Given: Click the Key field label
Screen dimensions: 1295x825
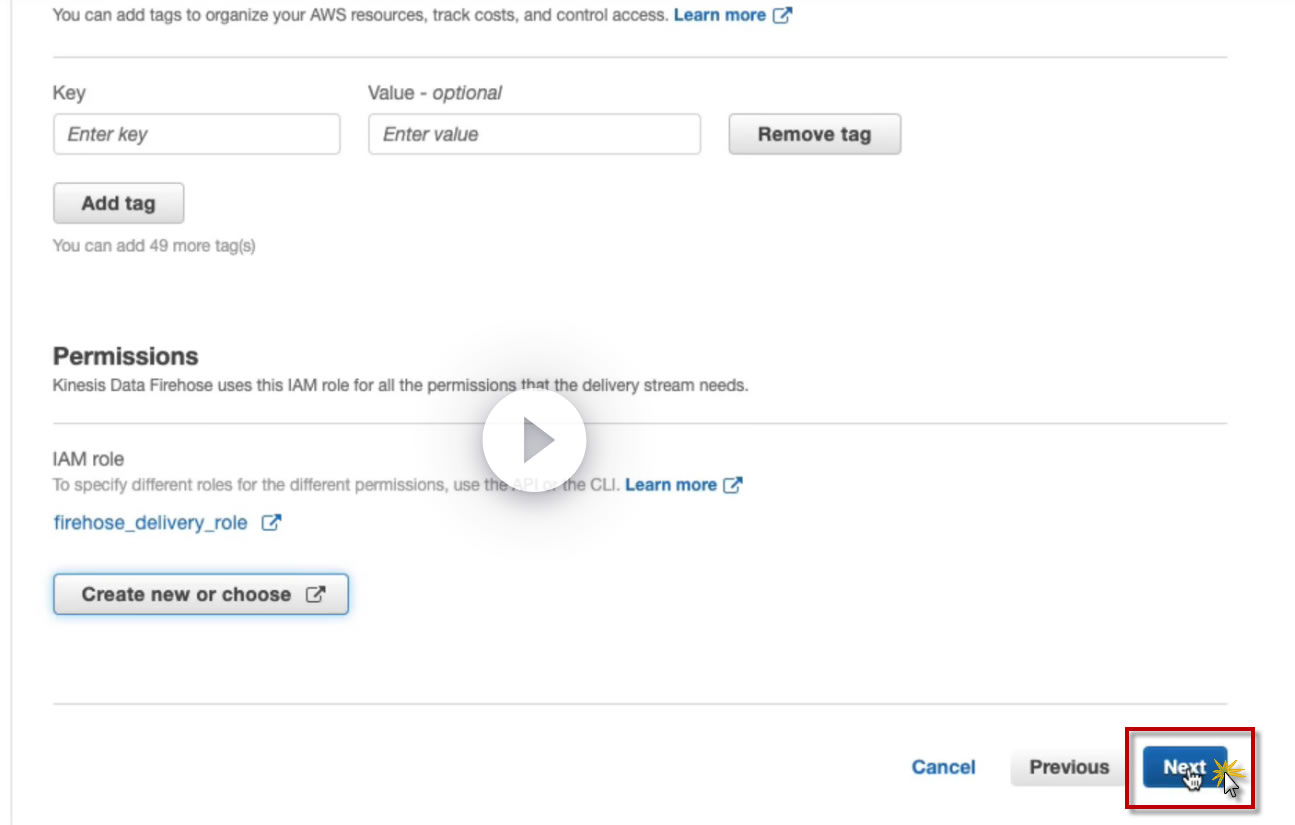Looking at the screenshot, I should tap(69, 93).
